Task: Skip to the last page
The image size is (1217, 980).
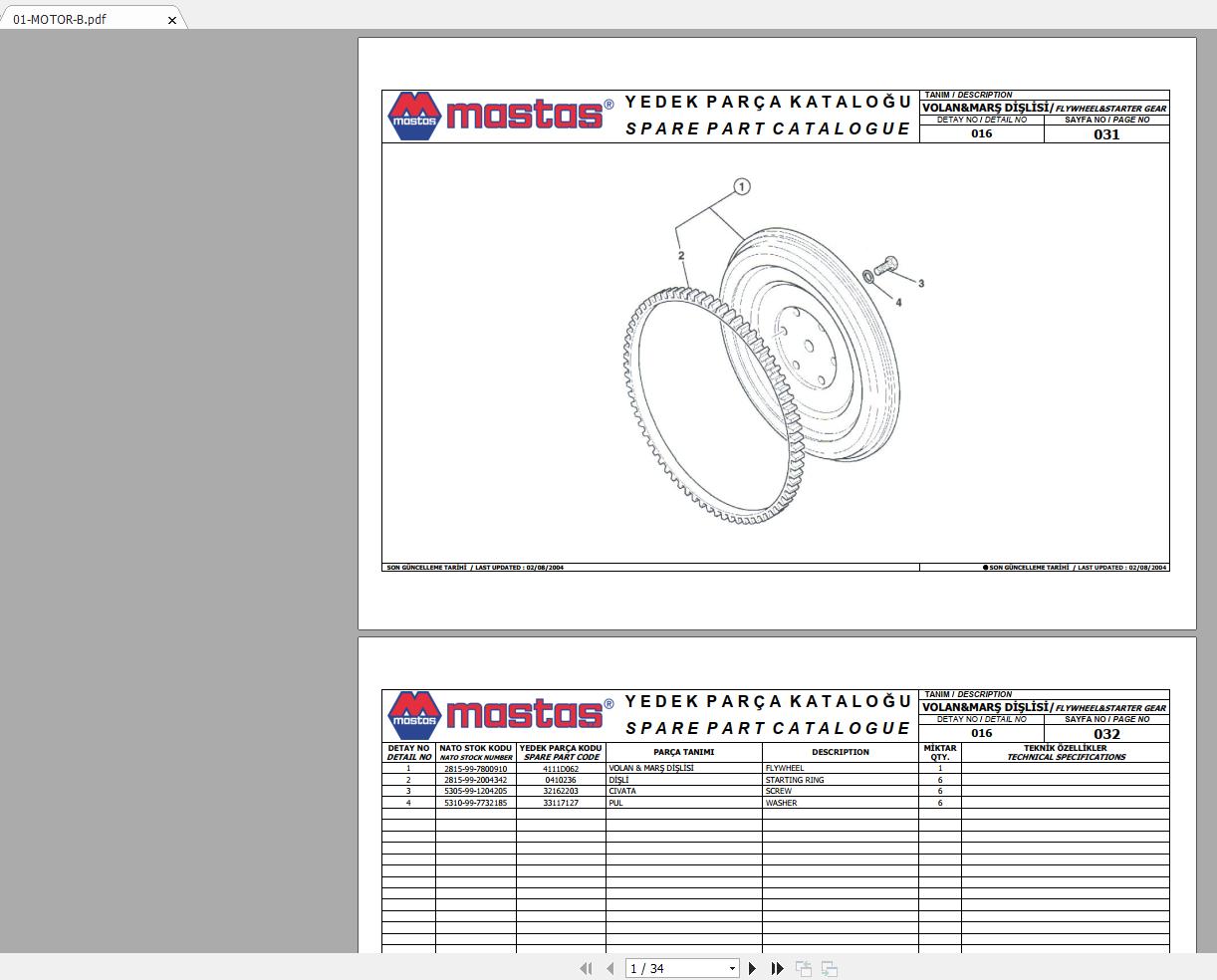Action: click(x=777, y=968)
